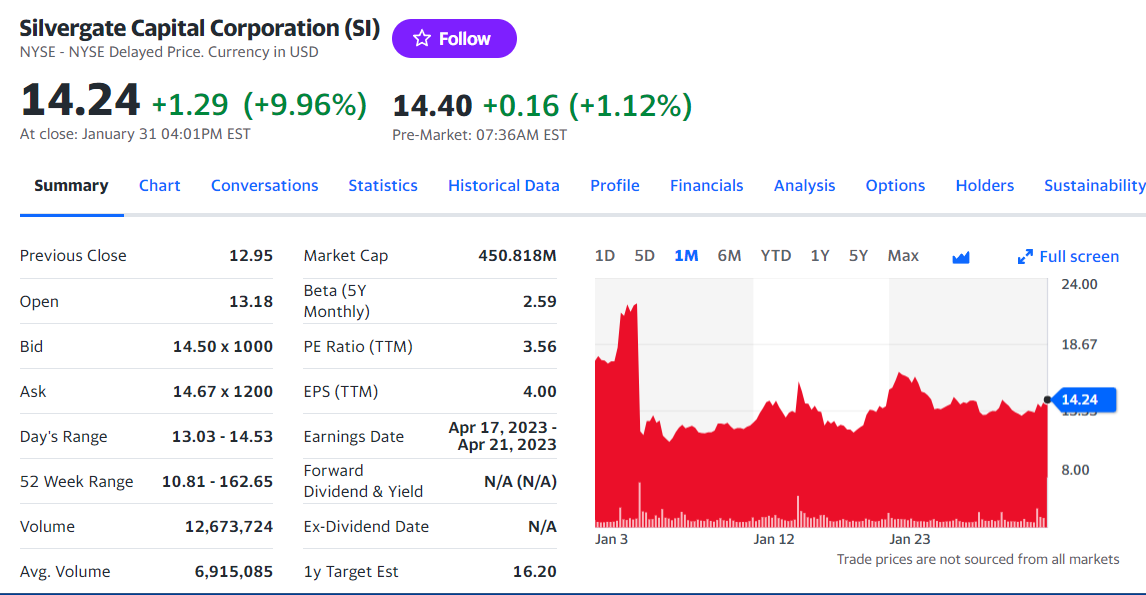Select the 5D chart range
This screenshot has width=1146, height=595.
644,256
